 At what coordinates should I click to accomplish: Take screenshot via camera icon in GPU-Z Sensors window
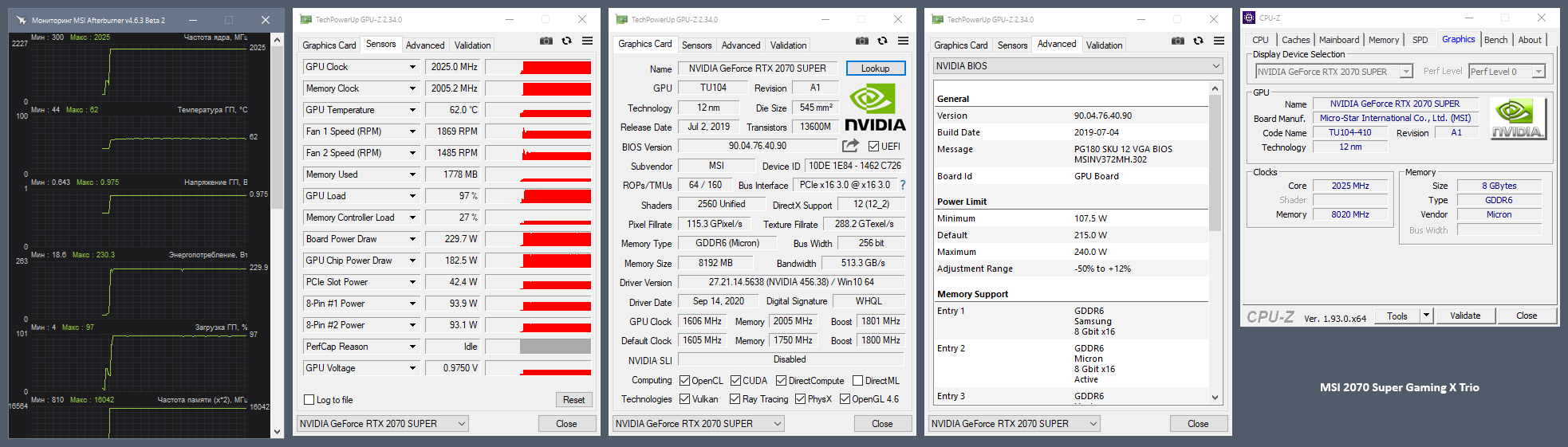(546, 41)
